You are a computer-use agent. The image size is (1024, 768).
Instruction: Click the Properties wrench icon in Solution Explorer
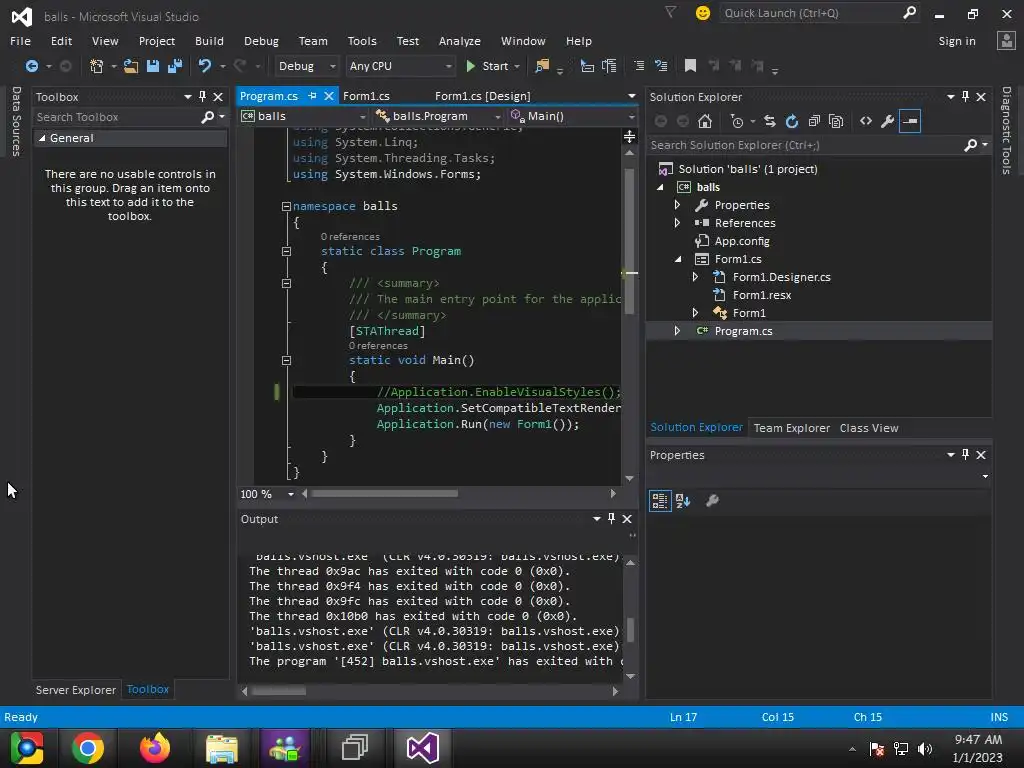888,121
